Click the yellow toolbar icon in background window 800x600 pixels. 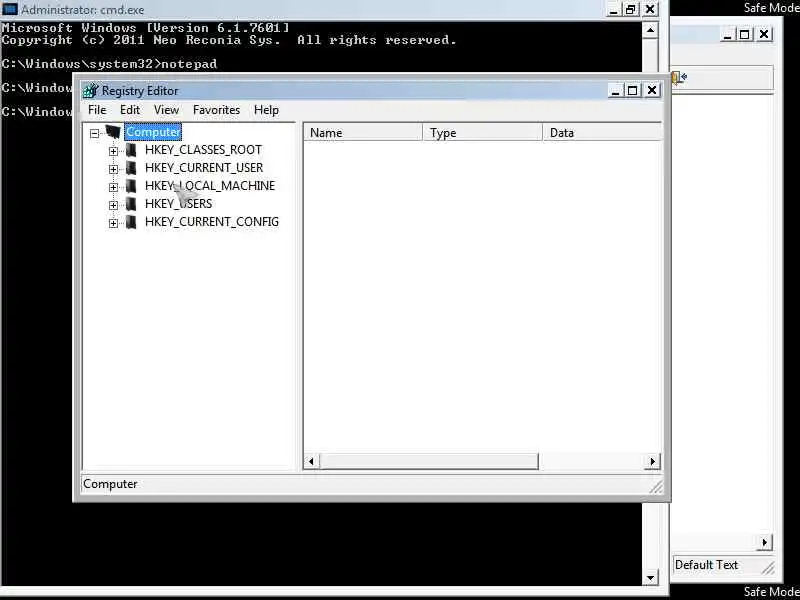(x=680, y=78)
